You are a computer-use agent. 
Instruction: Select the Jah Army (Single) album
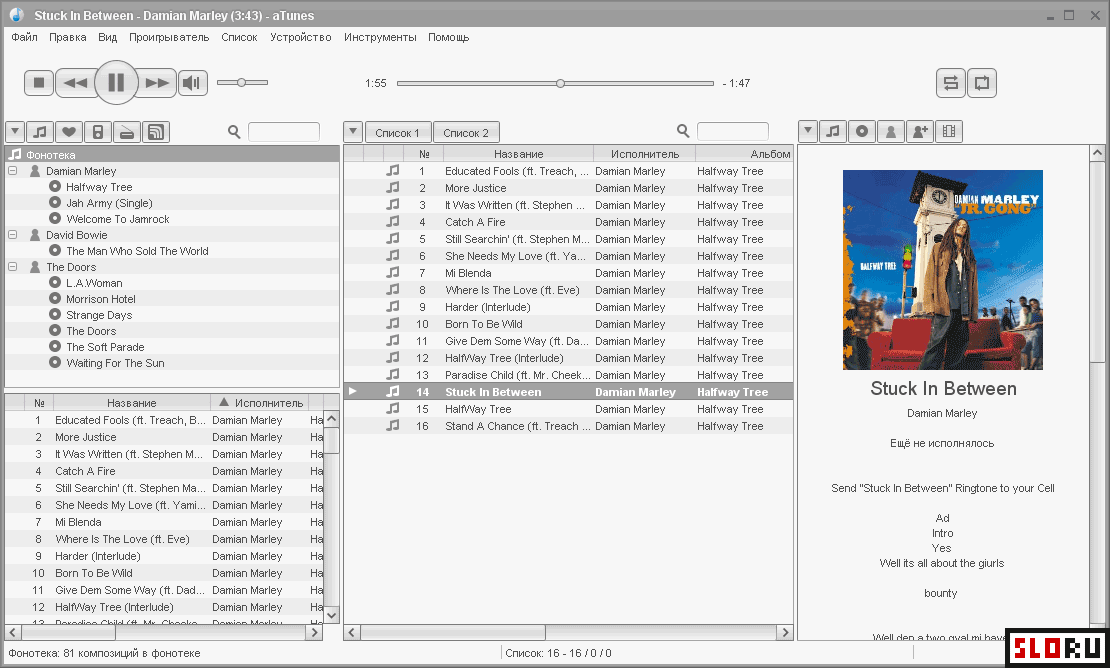coord(109,203)
